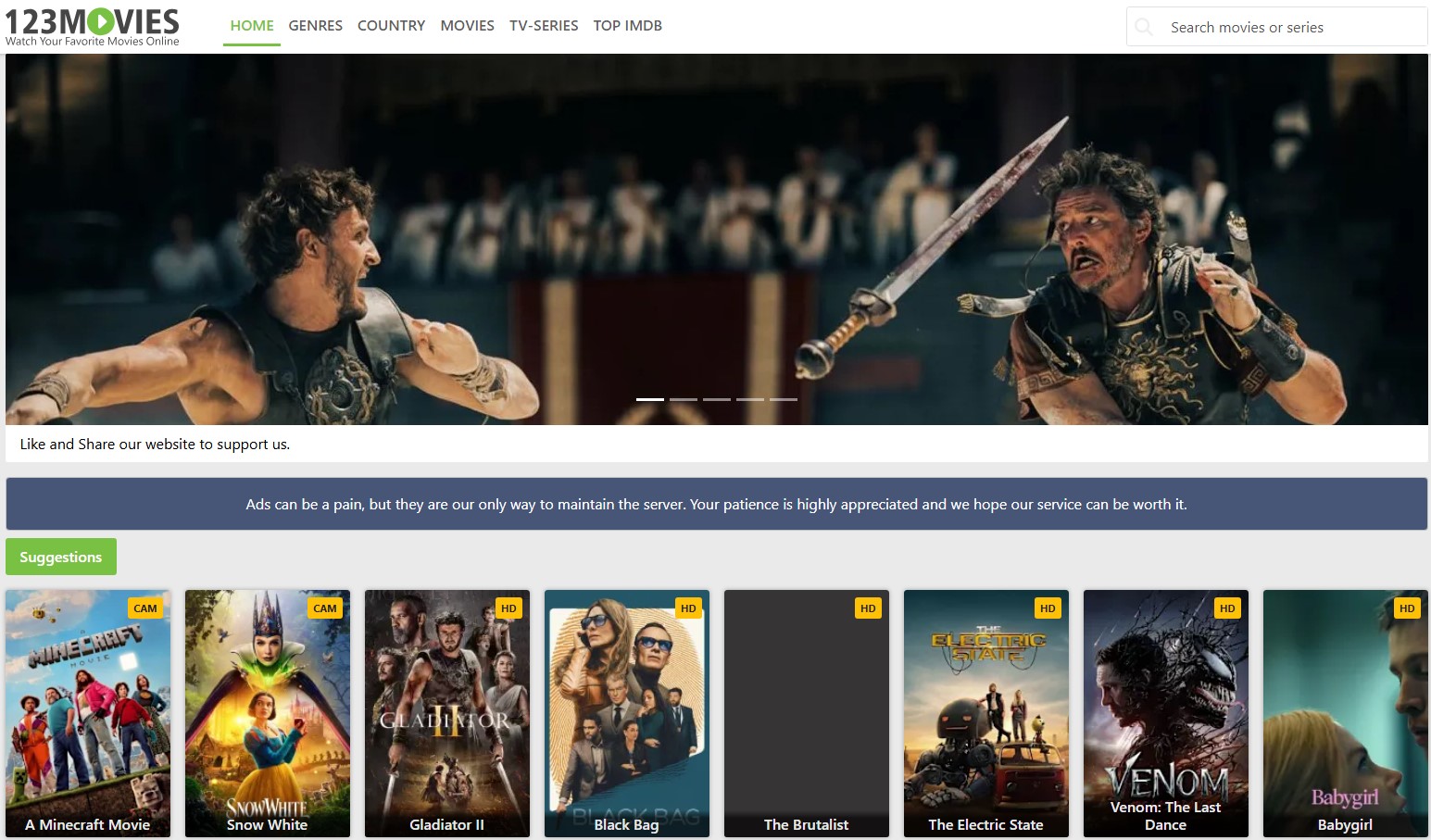Open the Snow White poster
The width and height of the screenshot is (1431, 840).
click(x=268, y=713)
